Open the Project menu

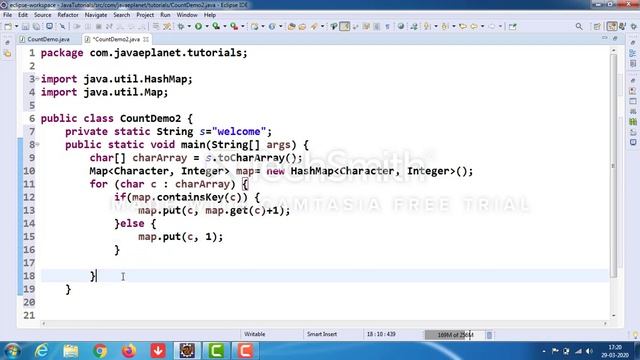(x=145, y=15)
